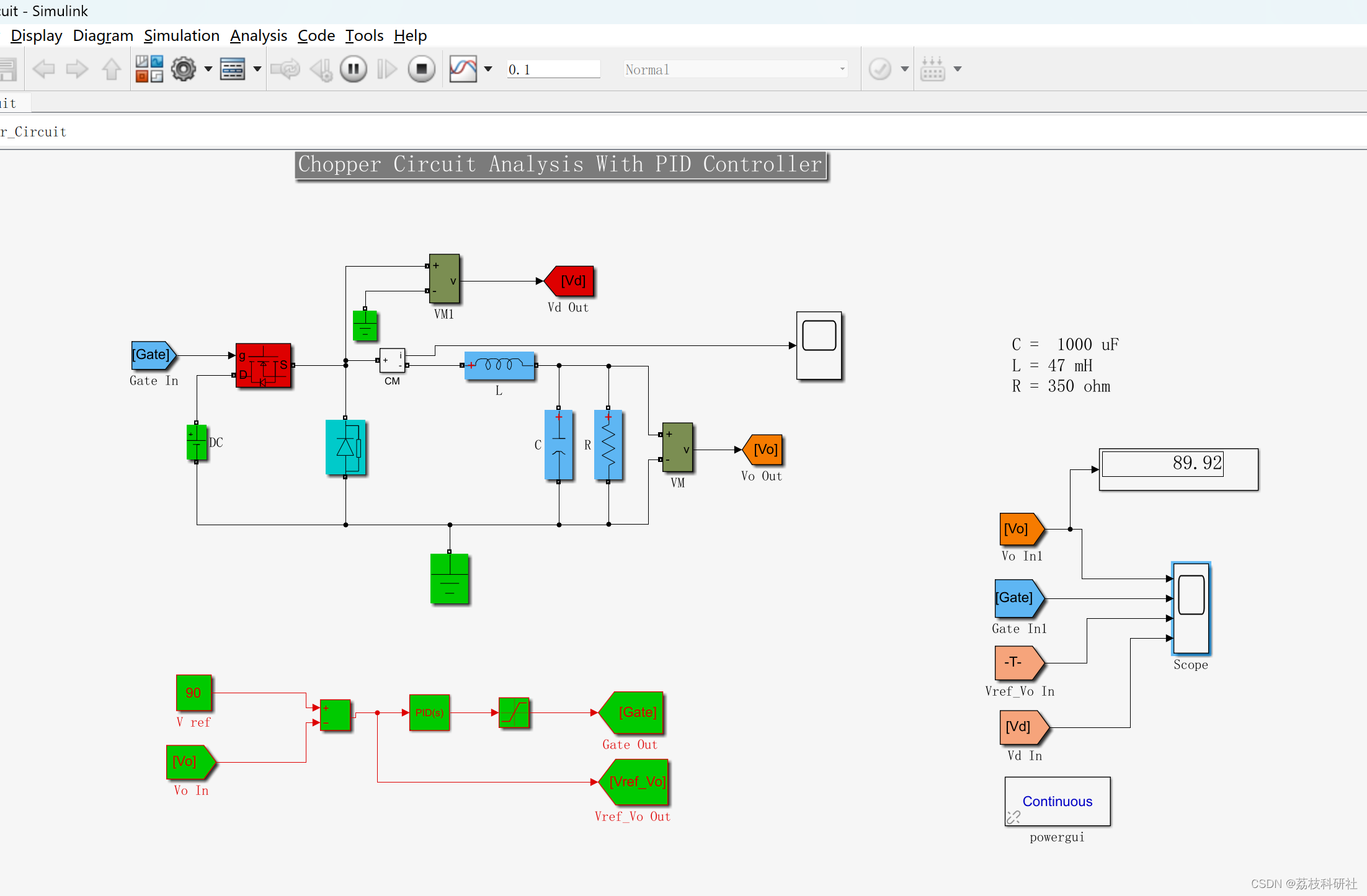Expand the Data Inspector dropdown arrow
The height and width of the screenshot is (896, 1367).
(488, 69)
